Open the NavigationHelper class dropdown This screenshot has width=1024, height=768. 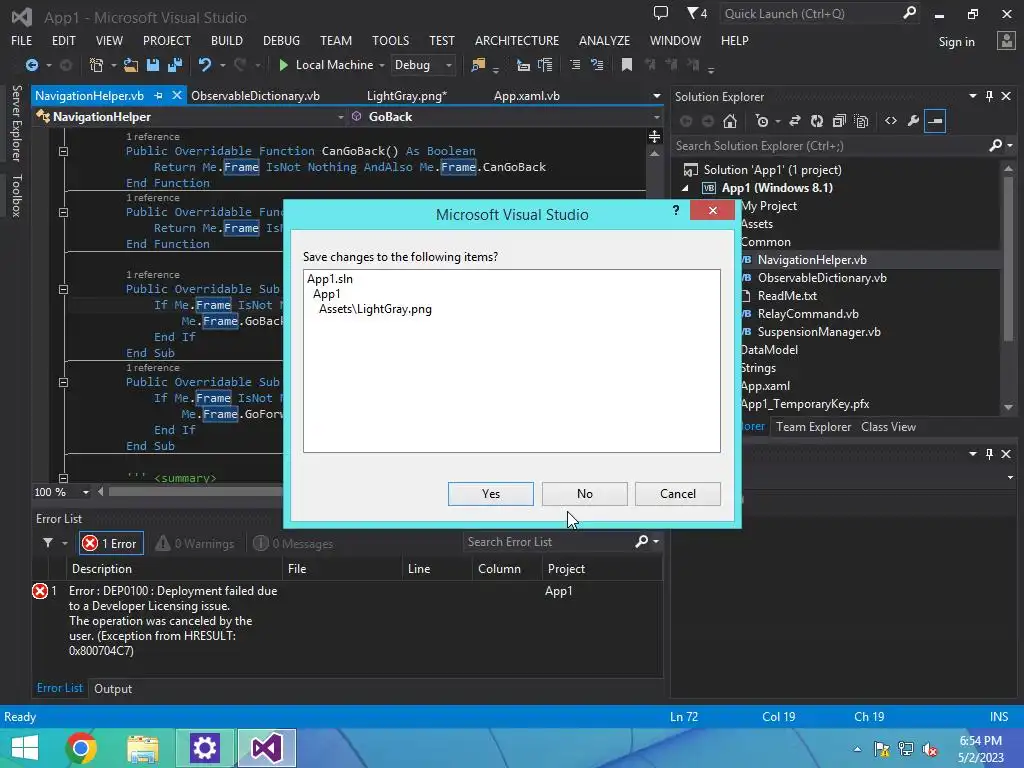click(x=340, y=117)
